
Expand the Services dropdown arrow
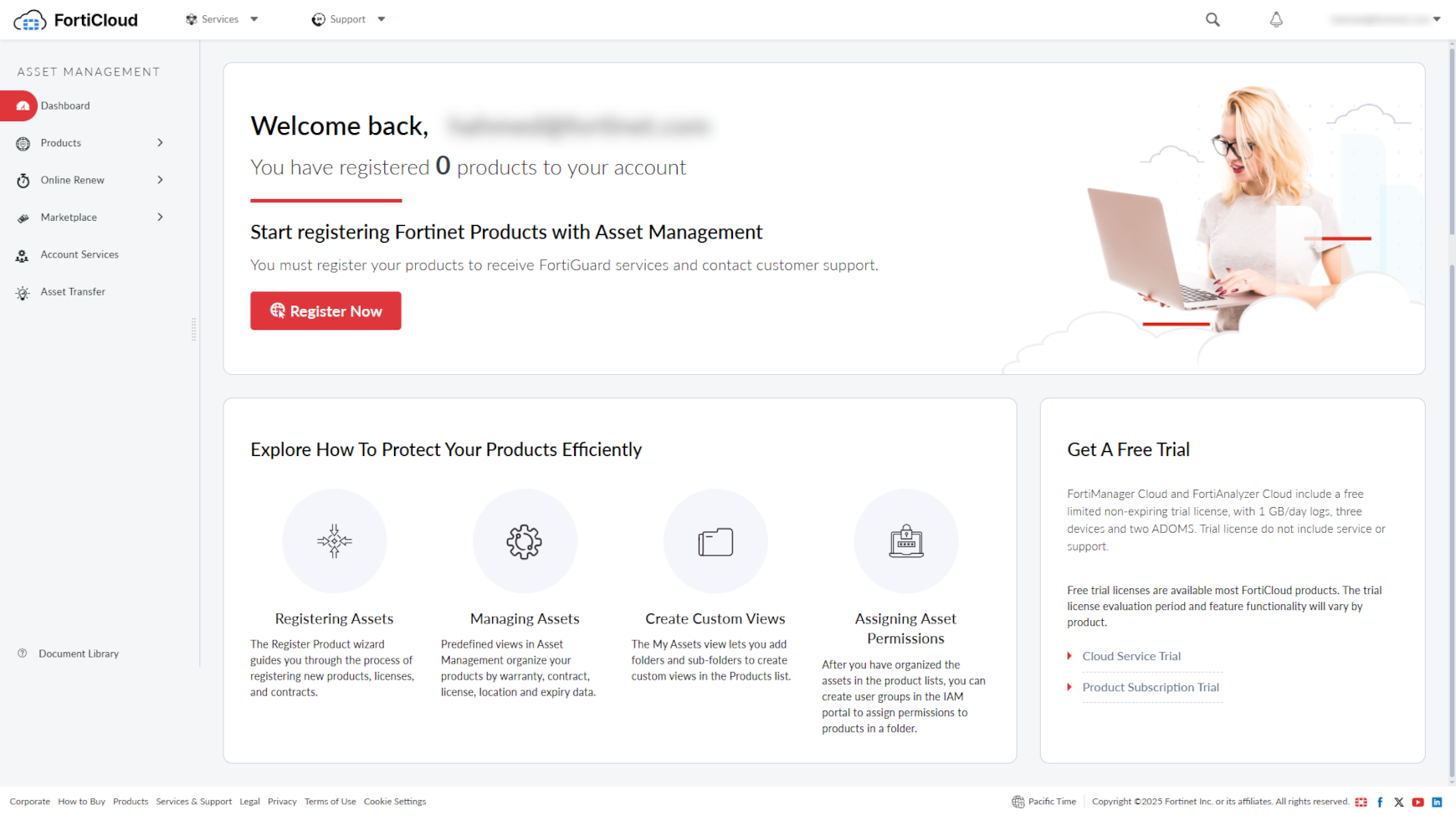[254, 19]
